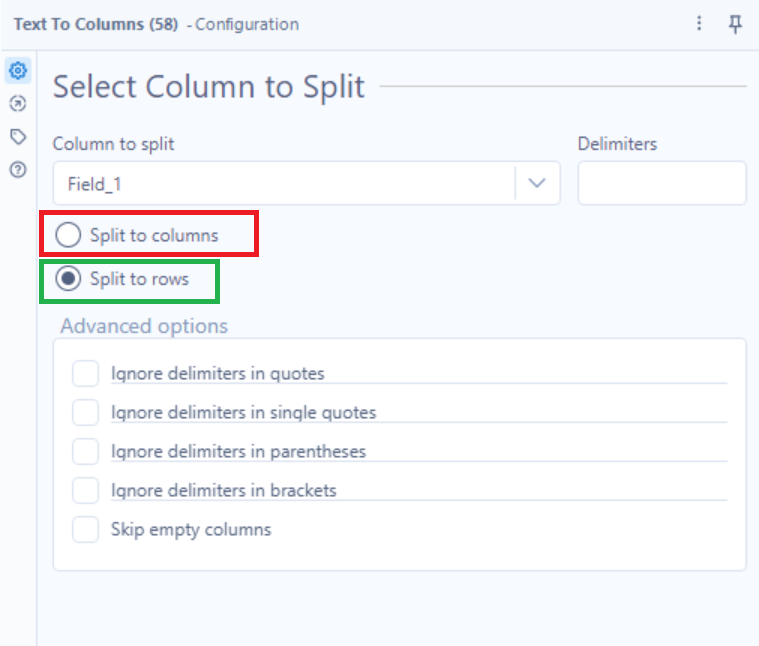Select Split to columns option
759x646 pixels.
point(68,236)
